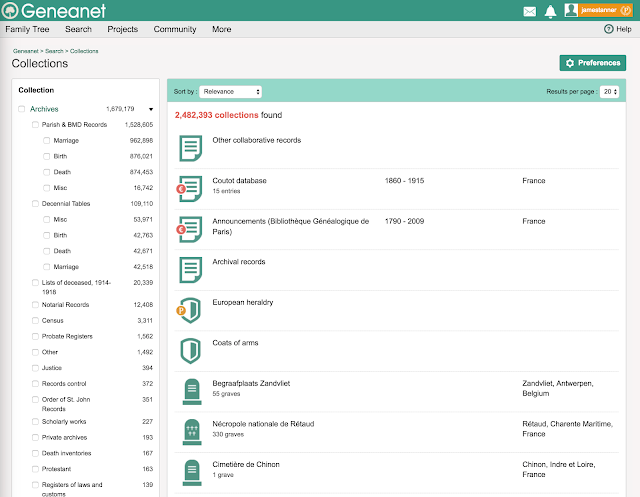Check the Order of St. John Records checkbox
The image size is (640, 497).
[35, 399]
